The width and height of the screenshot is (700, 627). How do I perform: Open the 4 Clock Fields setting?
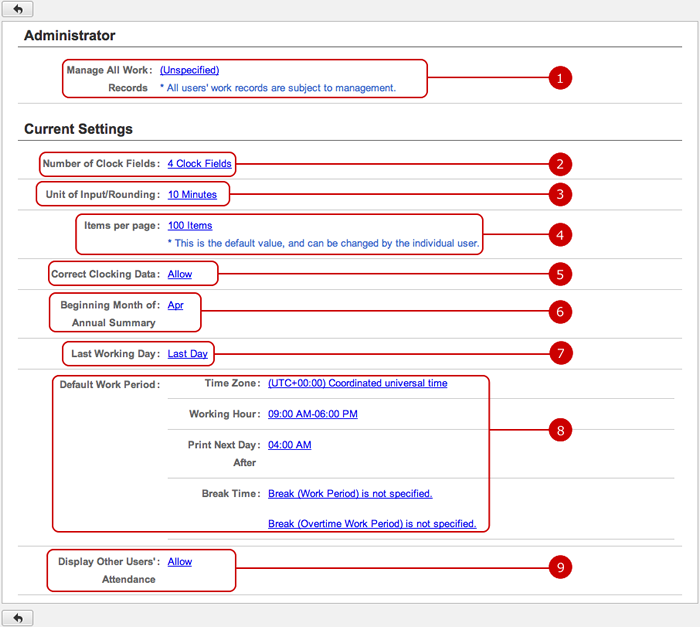(x=200, y=163)
